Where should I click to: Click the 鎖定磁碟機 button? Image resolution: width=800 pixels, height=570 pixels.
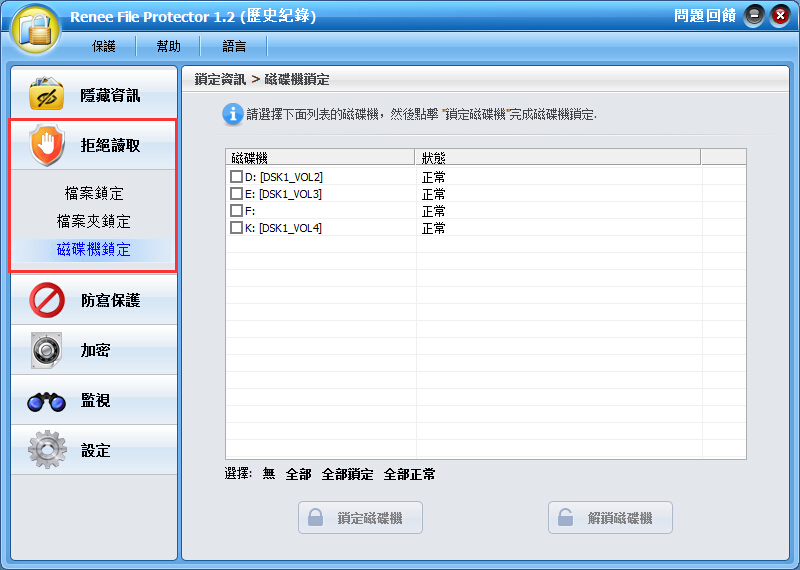(x=360, y=517)
